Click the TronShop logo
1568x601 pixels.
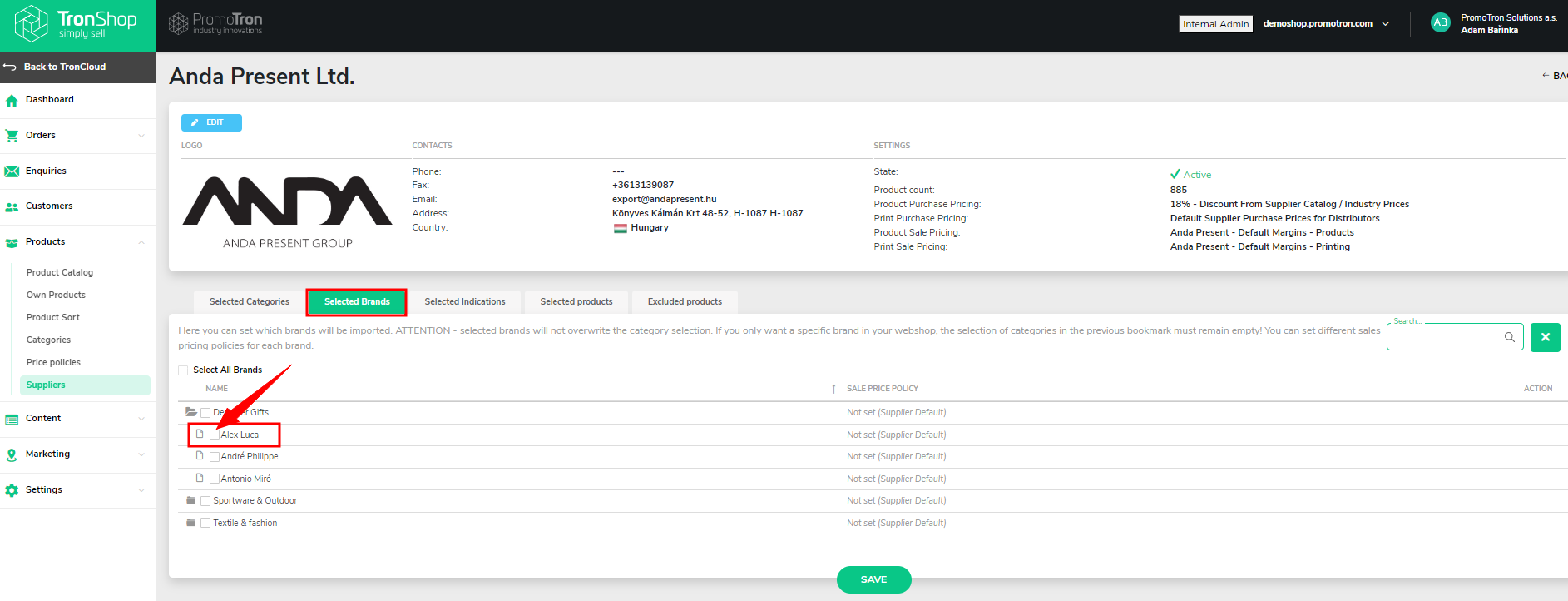tap(77, 23)
